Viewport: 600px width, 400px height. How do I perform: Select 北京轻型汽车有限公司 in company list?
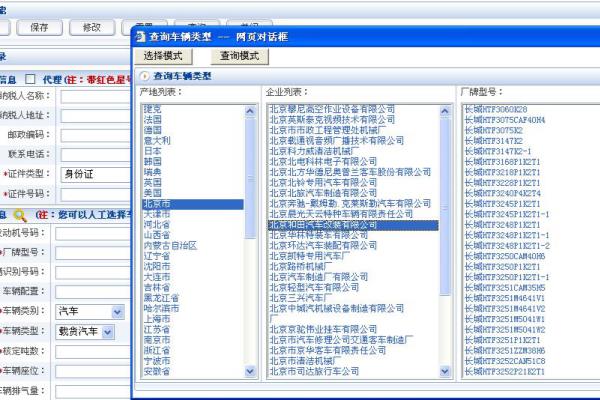(x=314, y=287)
